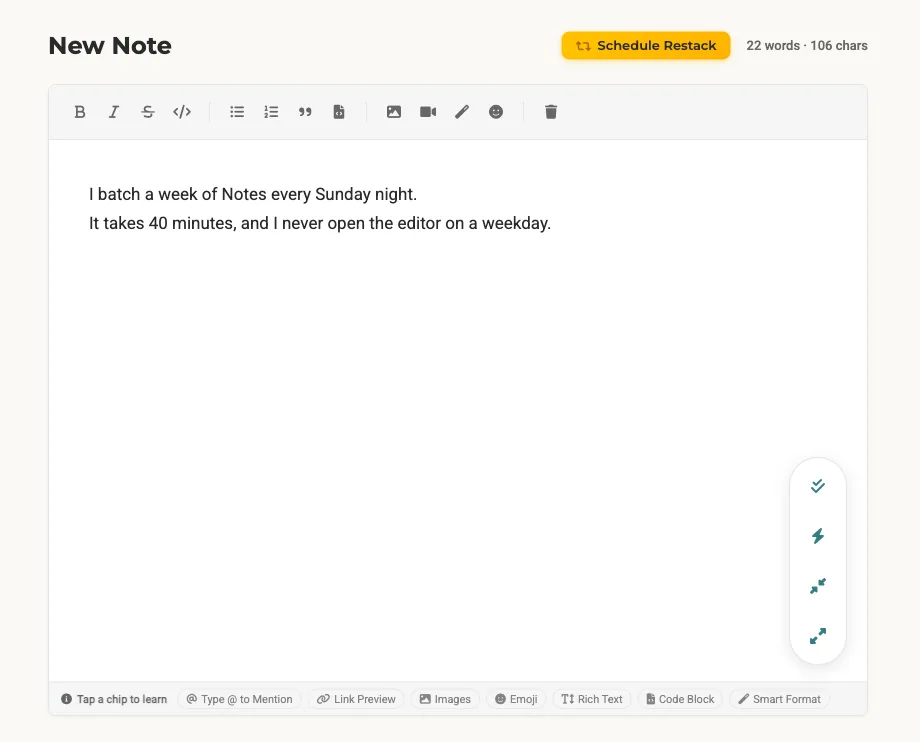Click the line about Sunday night batching
The width and height of the screenshot is (920, 742).
pos(253,194)
